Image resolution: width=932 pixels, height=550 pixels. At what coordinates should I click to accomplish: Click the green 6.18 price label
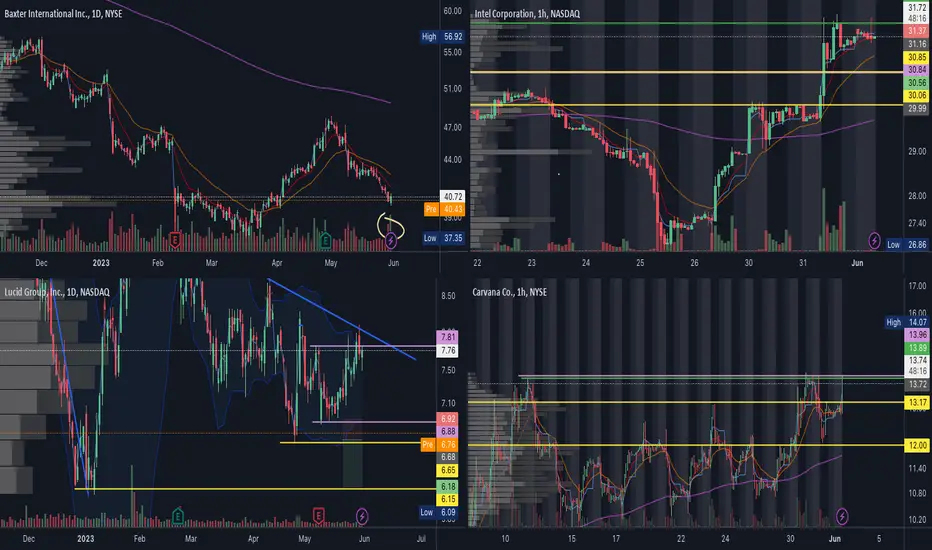(448, 486)
